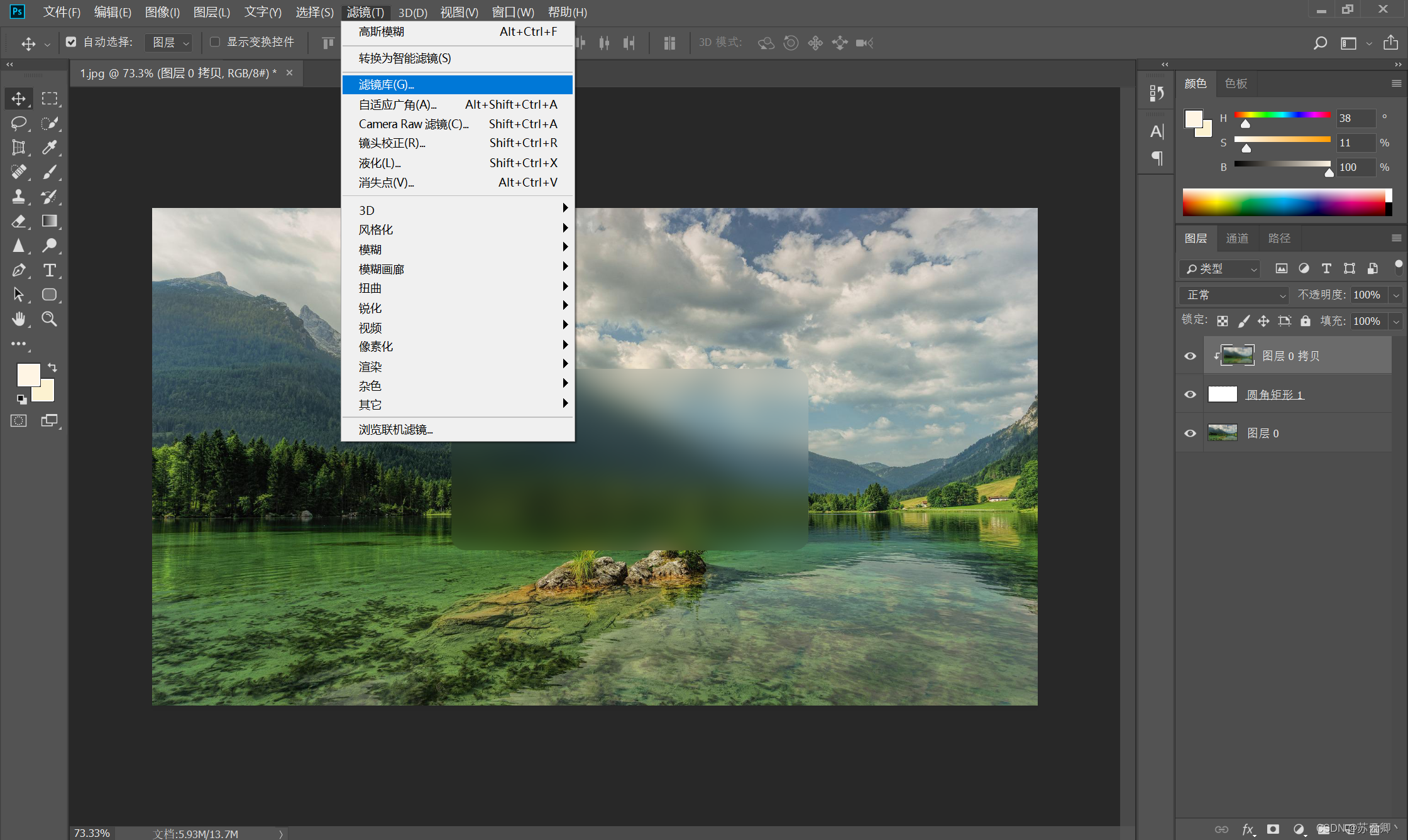The image size is (1408, 840).
Task: Toggle lock image pixels brush icon
Action: tap(1243, 321)
